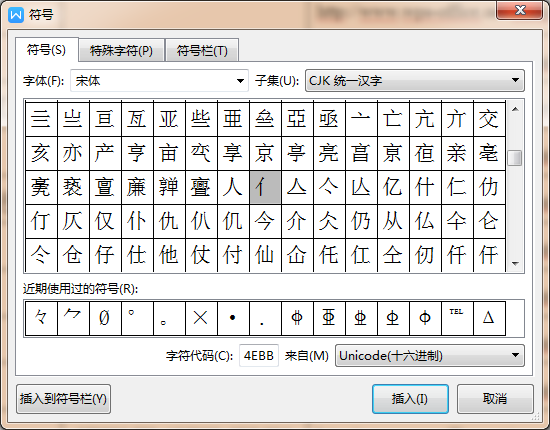Click the 取消 cancel button

[x=495, y=399]
